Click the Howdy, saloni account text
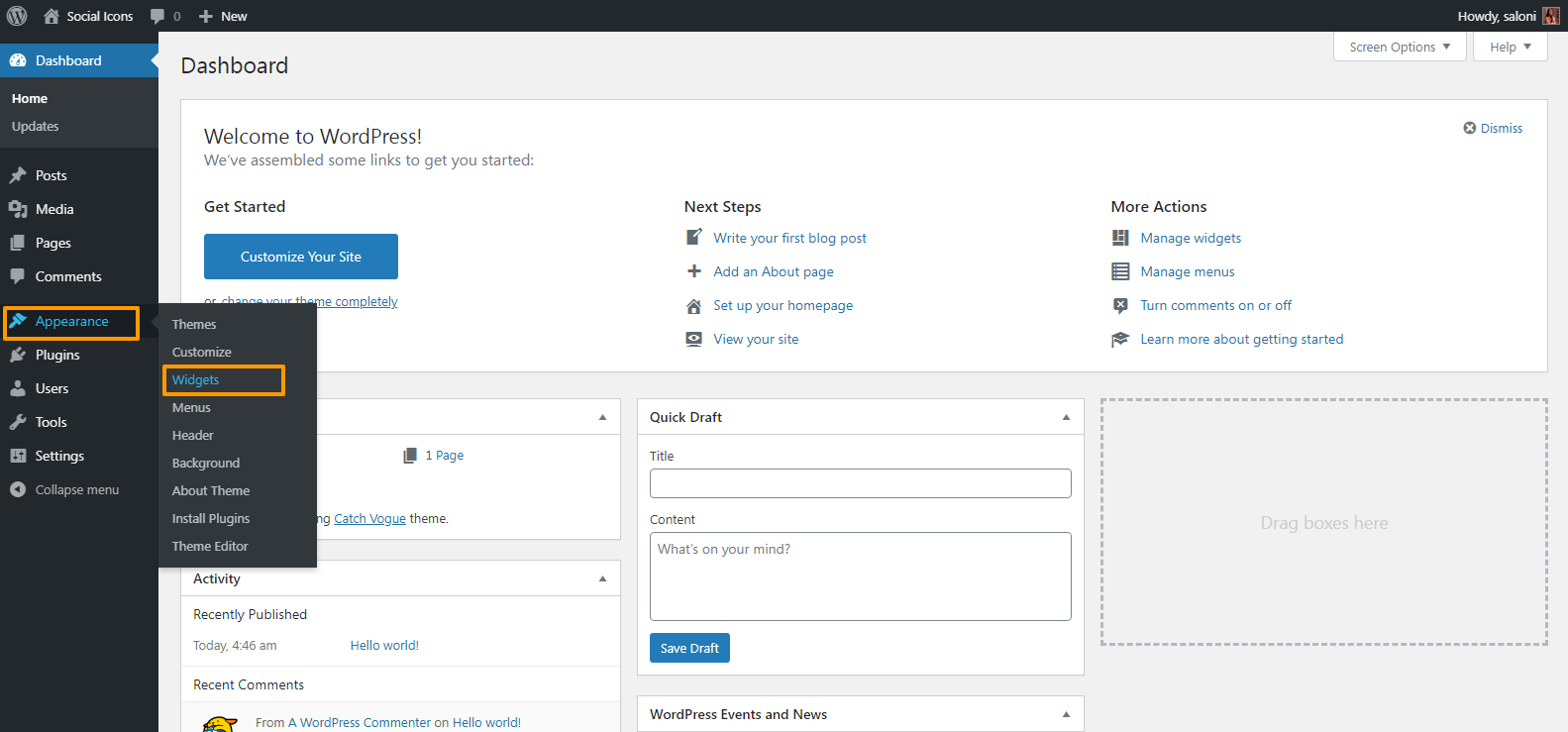 (1497, 16)
